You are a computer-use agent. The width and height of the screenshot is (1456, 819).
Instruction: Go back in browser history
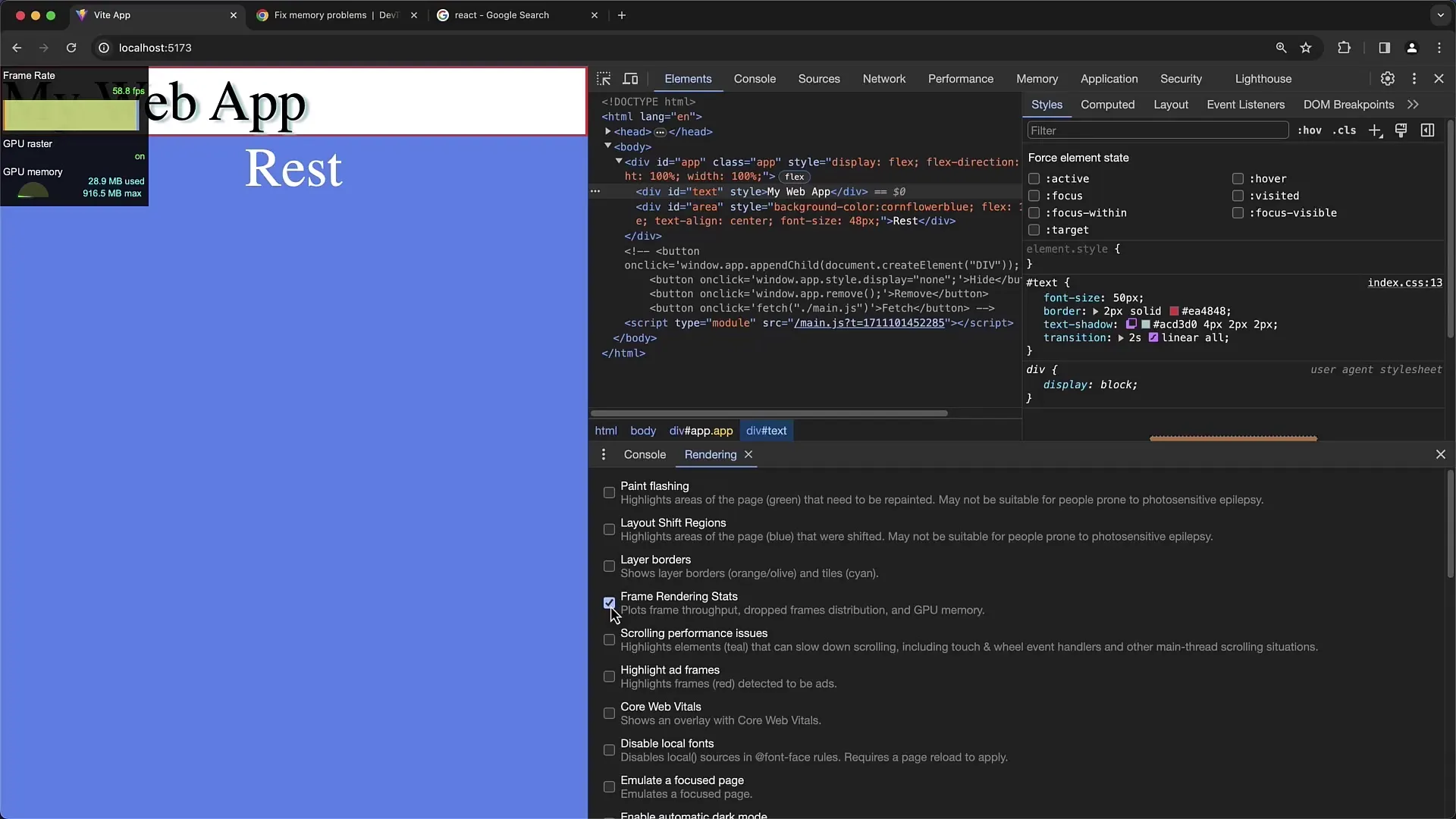[17, 48]
